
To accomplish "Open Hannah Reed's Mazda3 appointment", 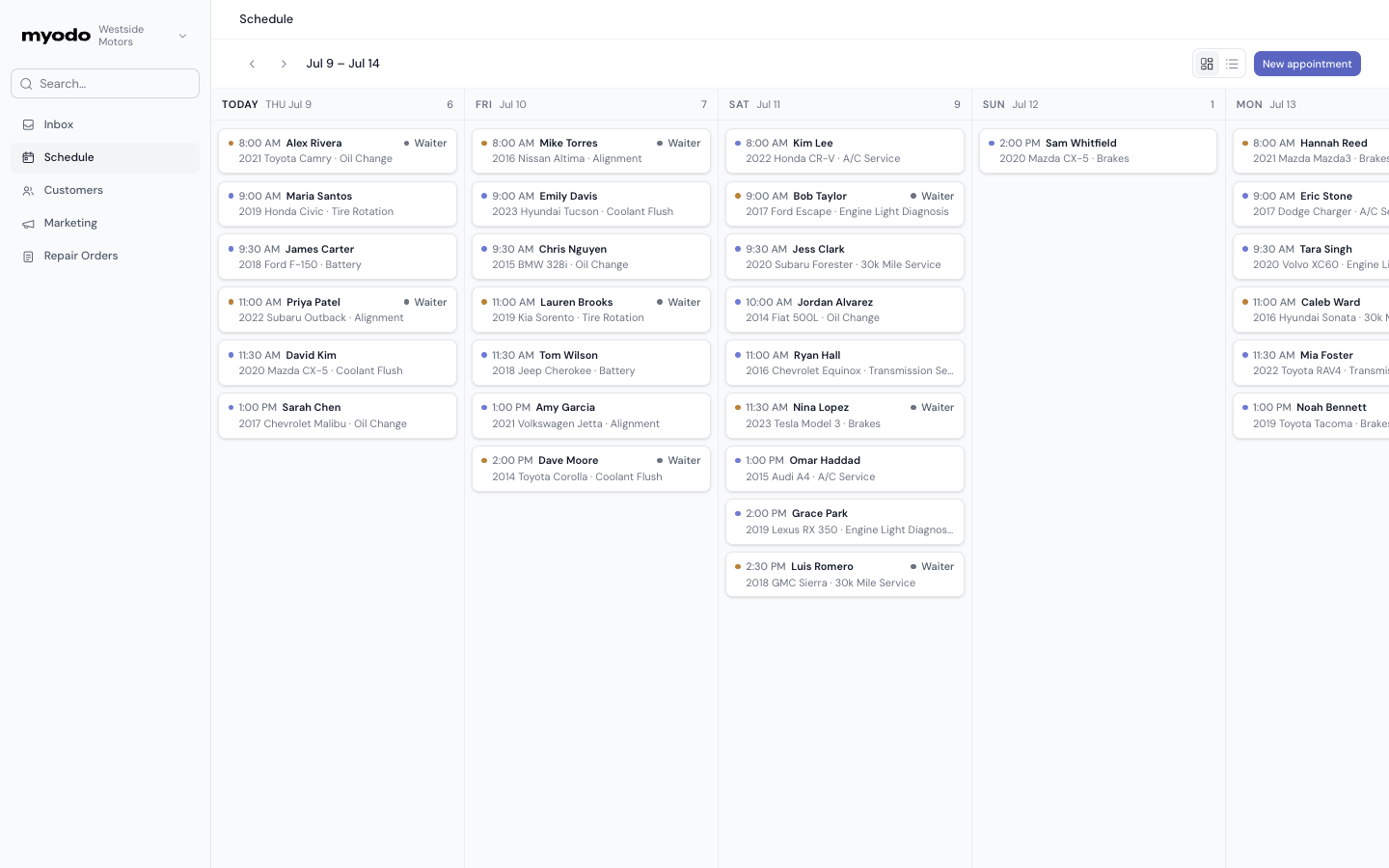I will (x=1312, y=150).
